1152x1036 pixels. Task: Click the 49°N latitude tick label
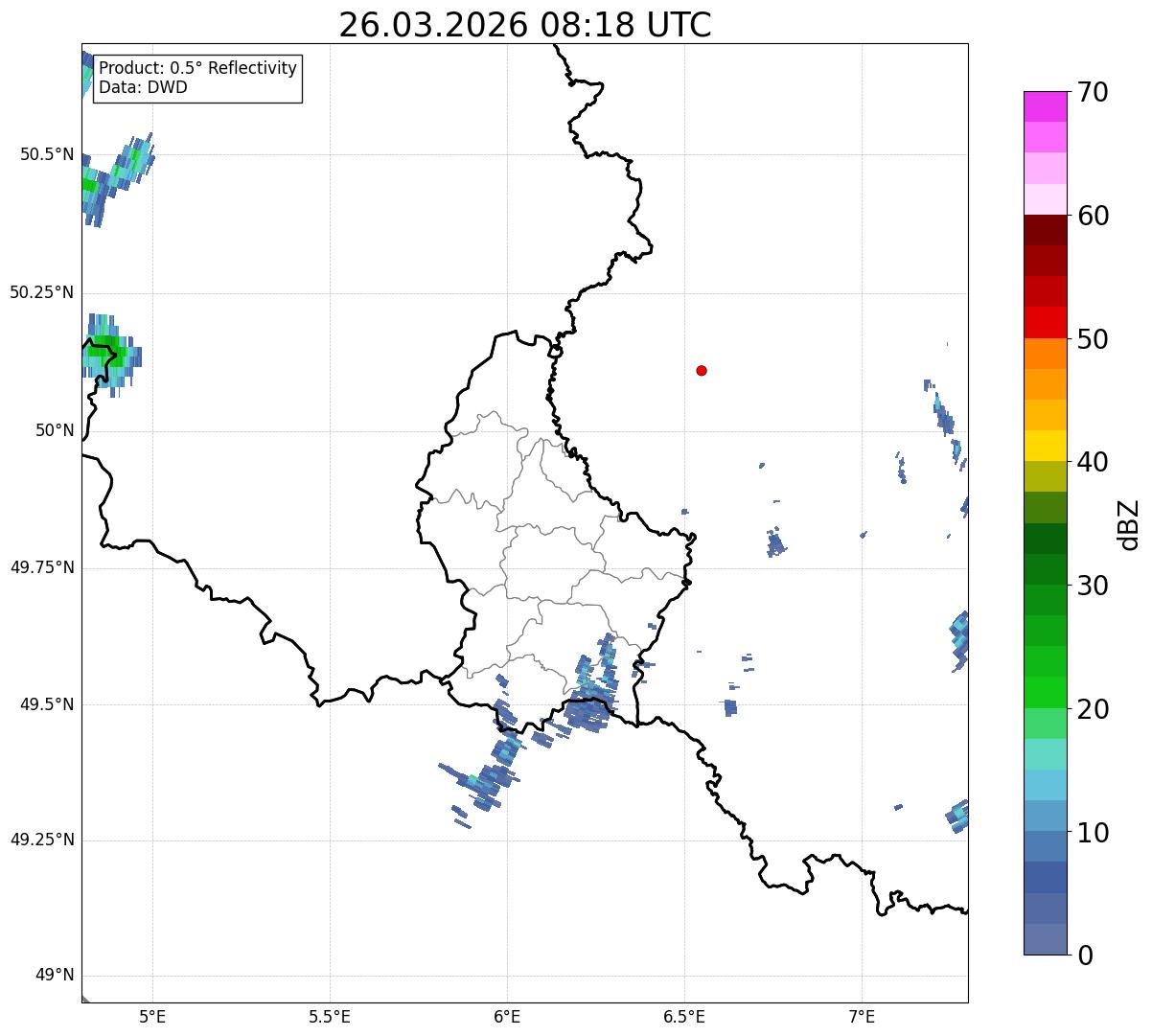[54, 976]
